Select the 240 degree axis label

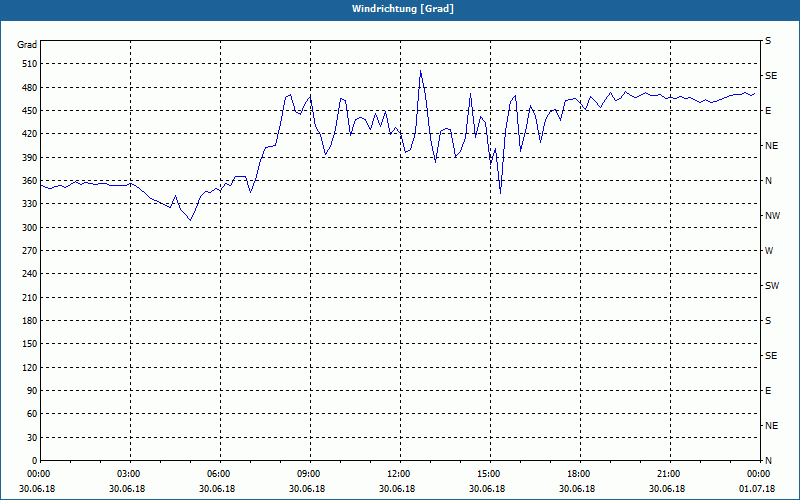coord(30,274)
